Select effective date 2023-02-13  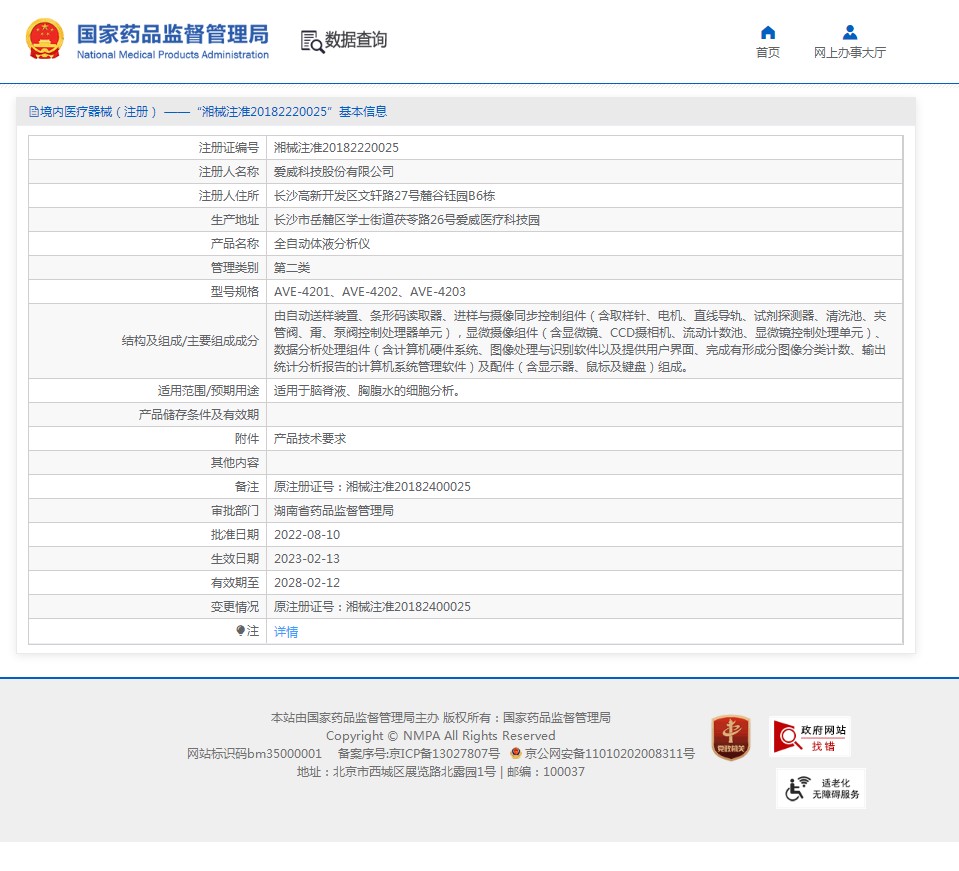pyautogui.click(x=306, y=558)
